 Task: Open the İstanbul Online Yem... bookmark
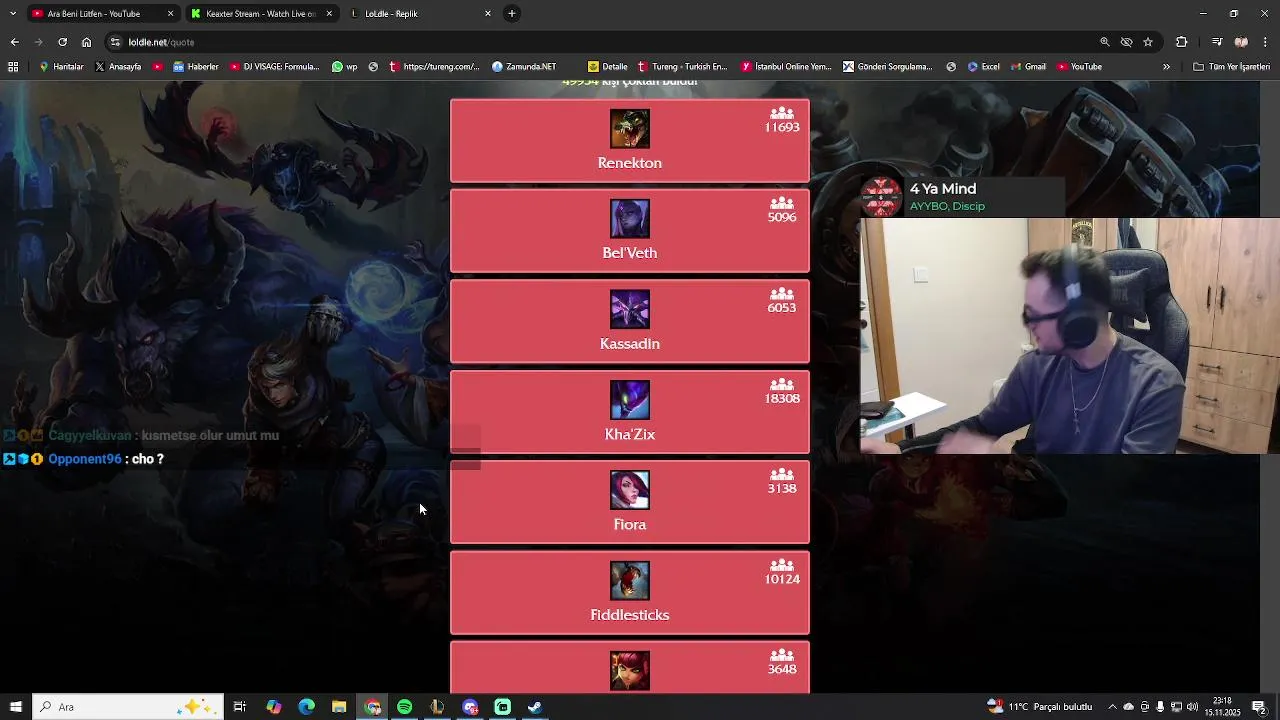(x=787, y=67)
